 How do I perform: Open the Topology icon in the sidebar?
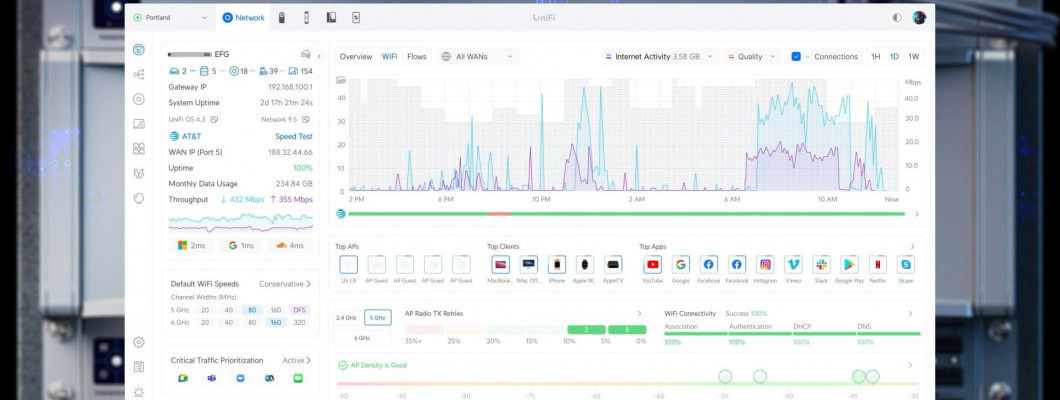(x=139, y=74)
